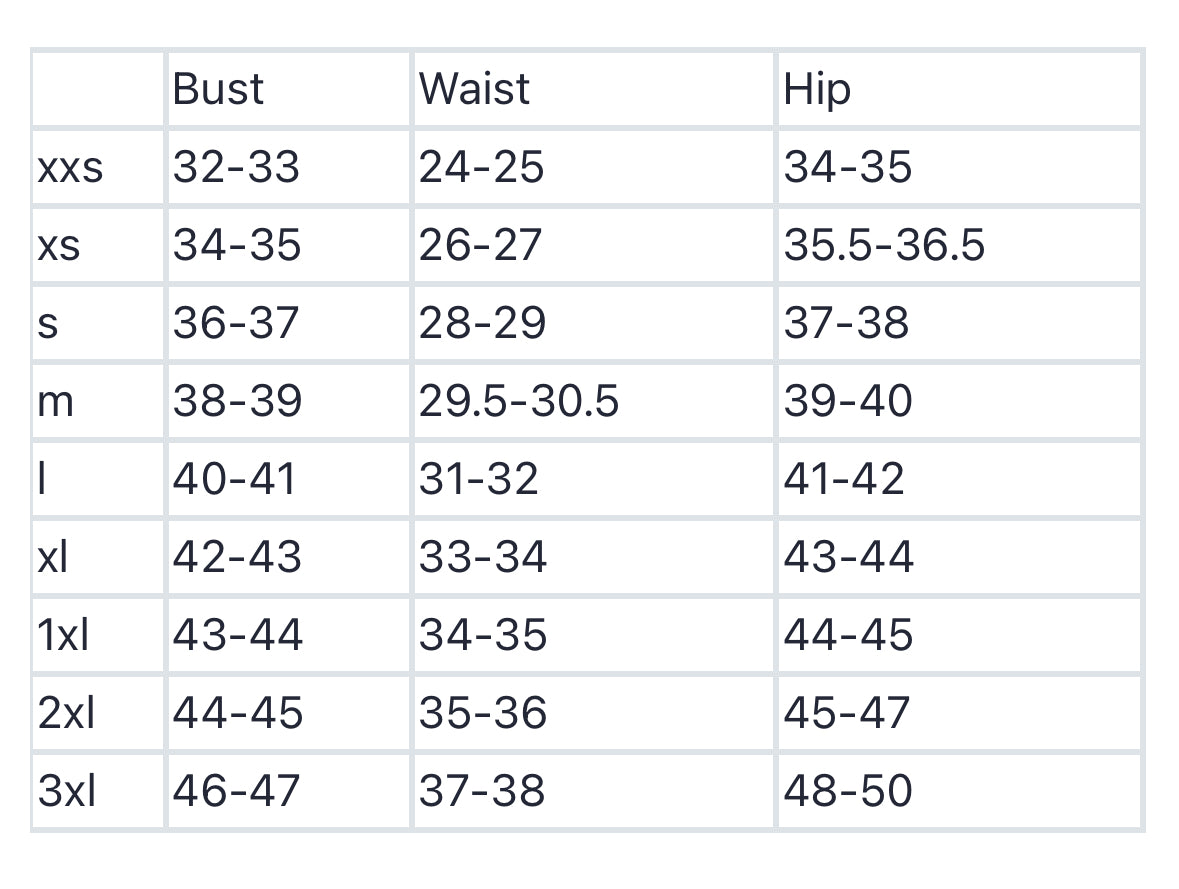Click the Hip column header
The image size is (1179, 889).
817,89
